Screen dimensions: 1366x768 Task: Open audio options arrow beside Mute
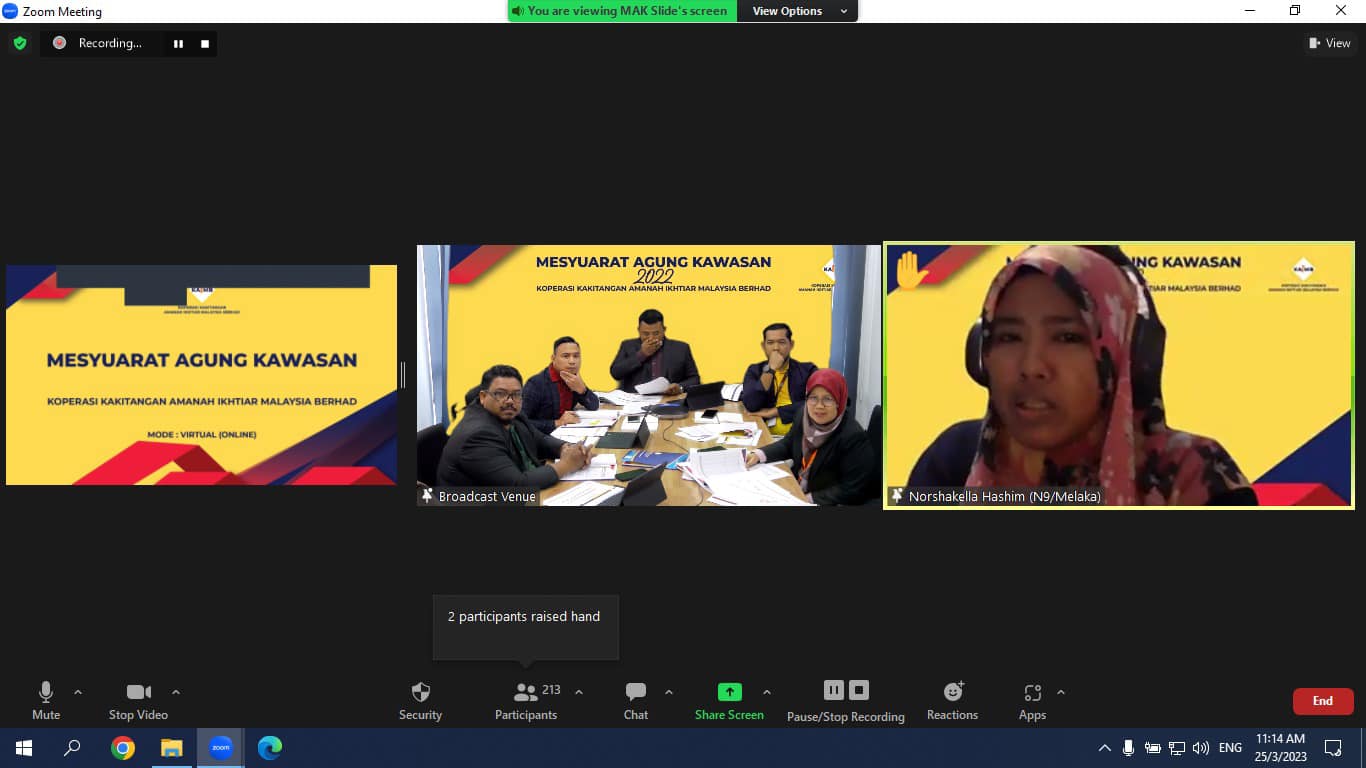(78, 692)
